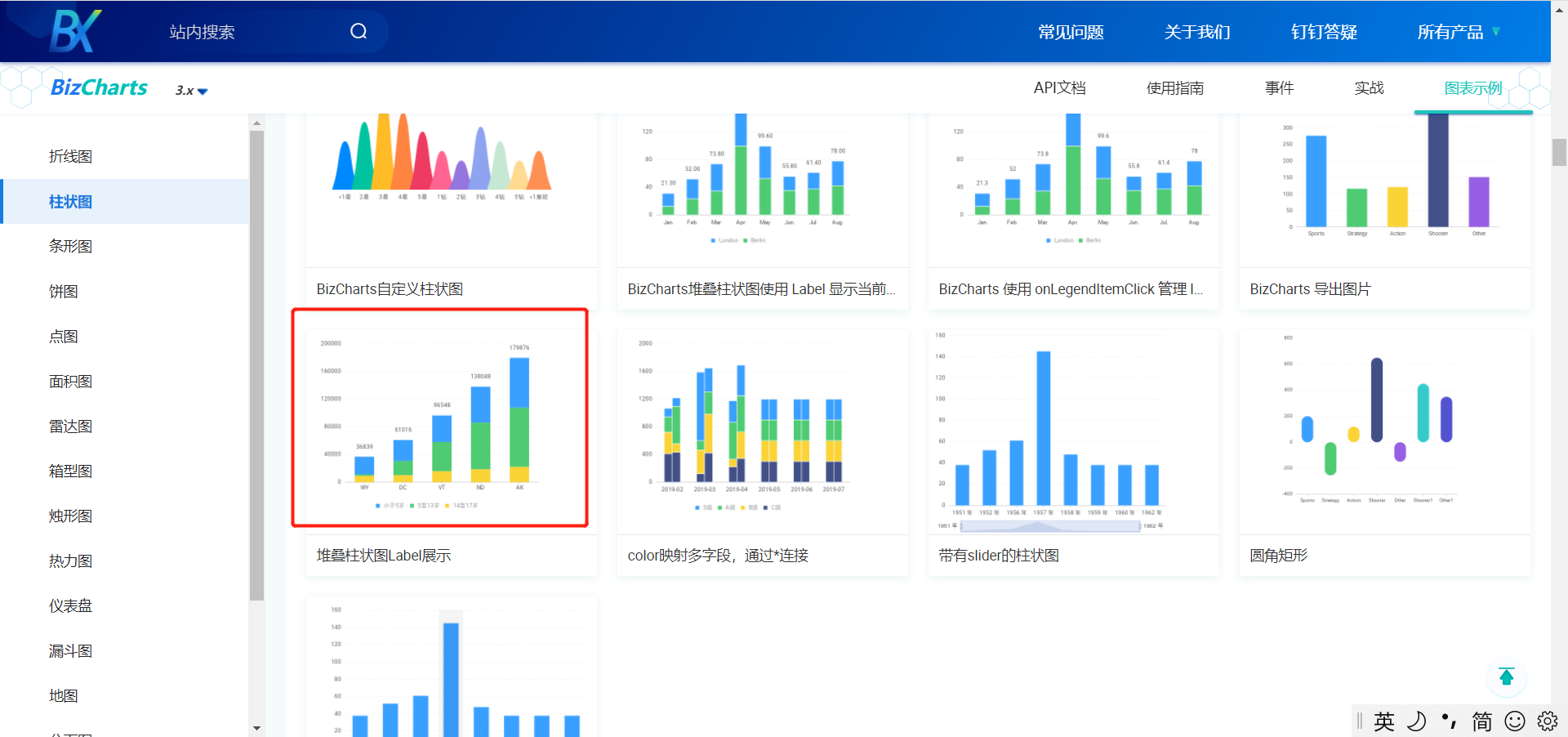Select 条形图 in the sidebar
This screenshot has height=737, width=1568.
[70, 246]
